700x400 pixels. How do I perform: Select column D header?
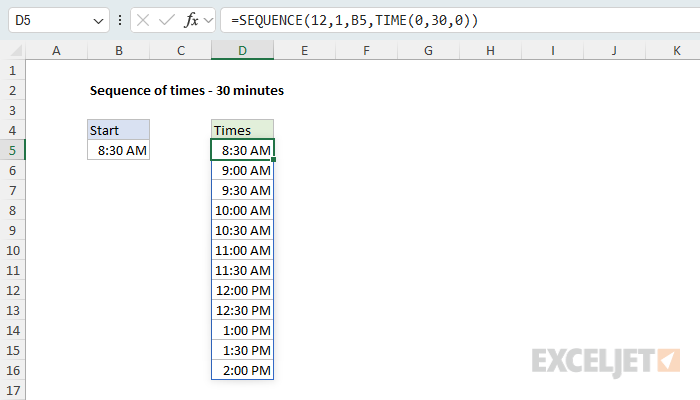tap(242, 50)
